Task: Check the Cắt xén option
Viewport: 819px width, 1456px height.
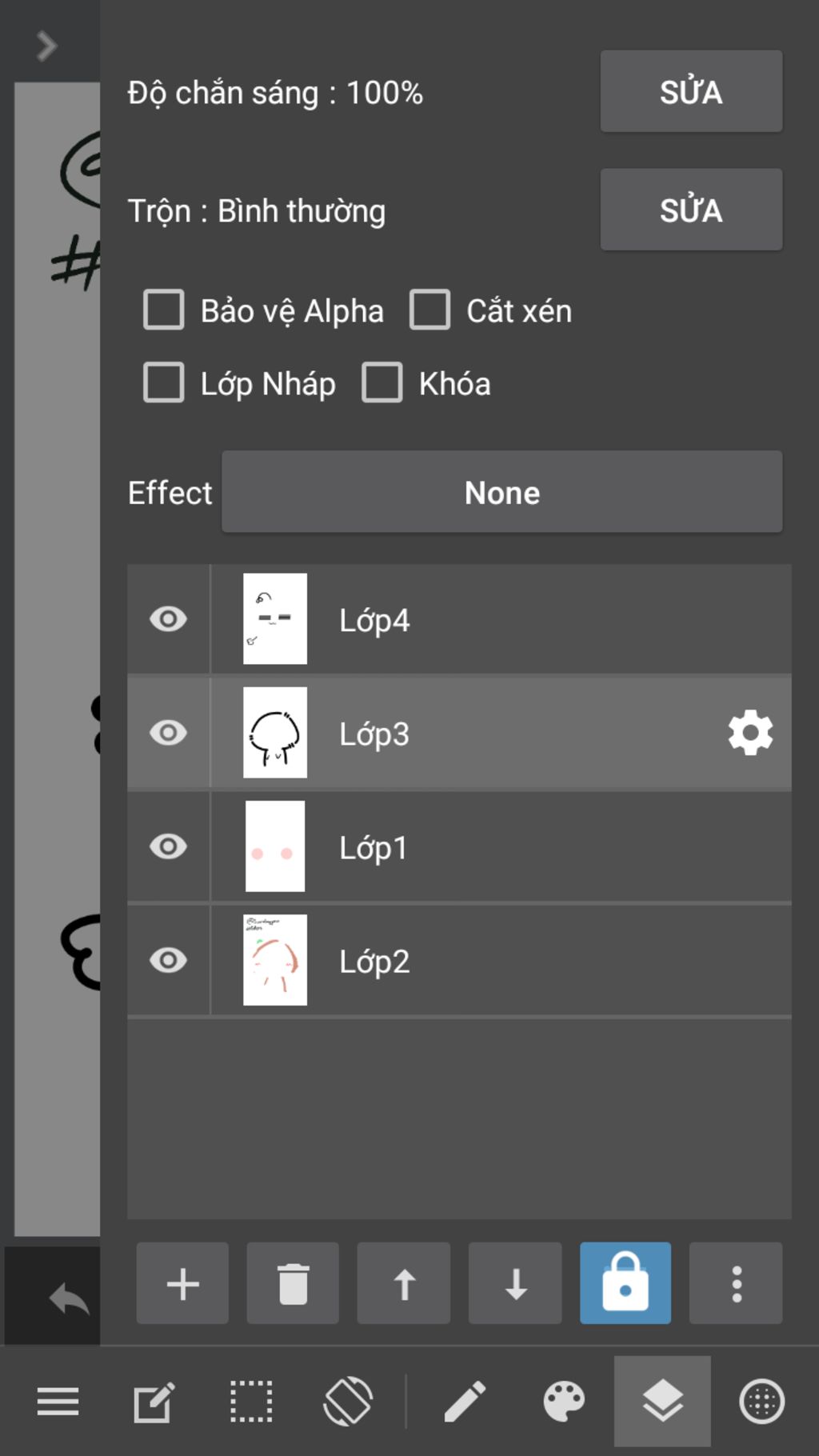Action: coord(430,310)
